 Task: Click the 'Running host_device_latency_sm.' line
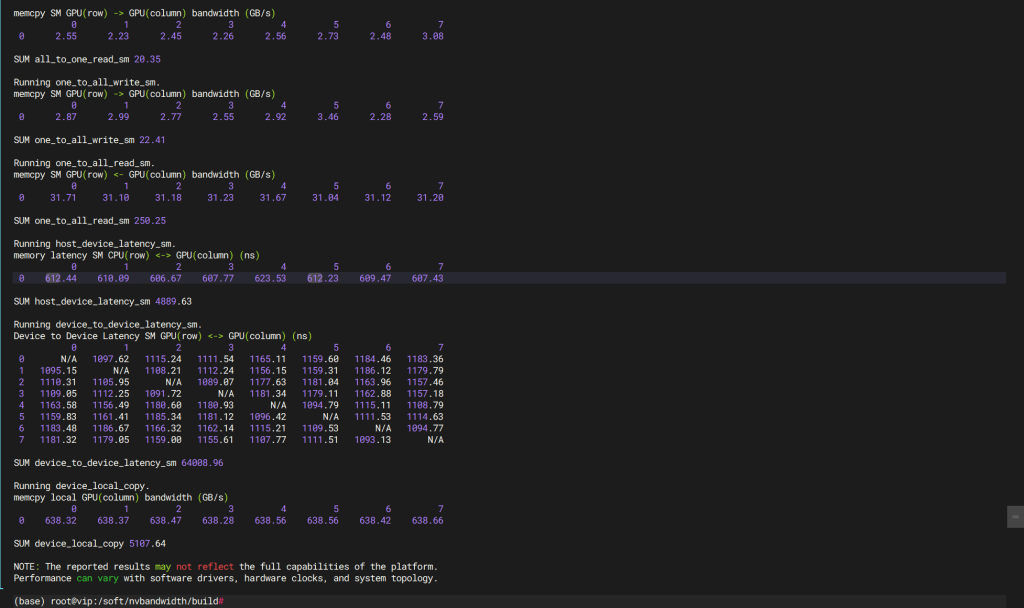(95, 243)
